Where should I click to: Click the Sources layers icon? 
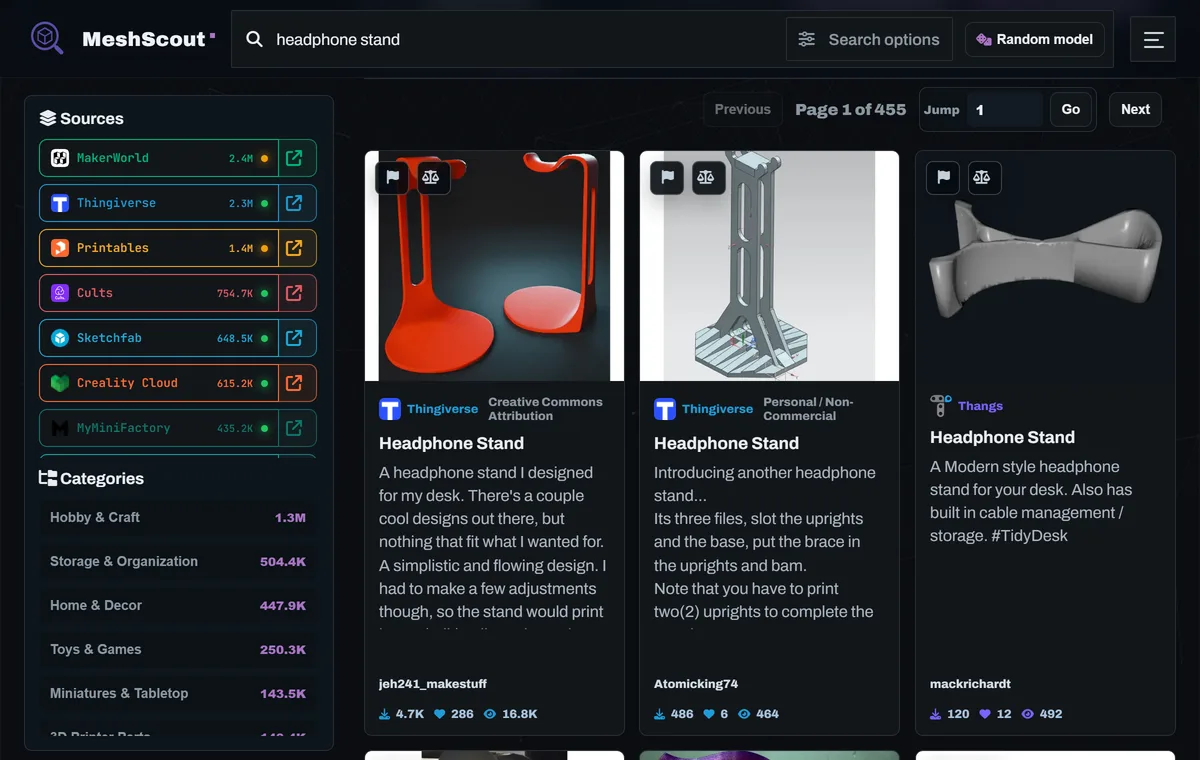point(48,118)
